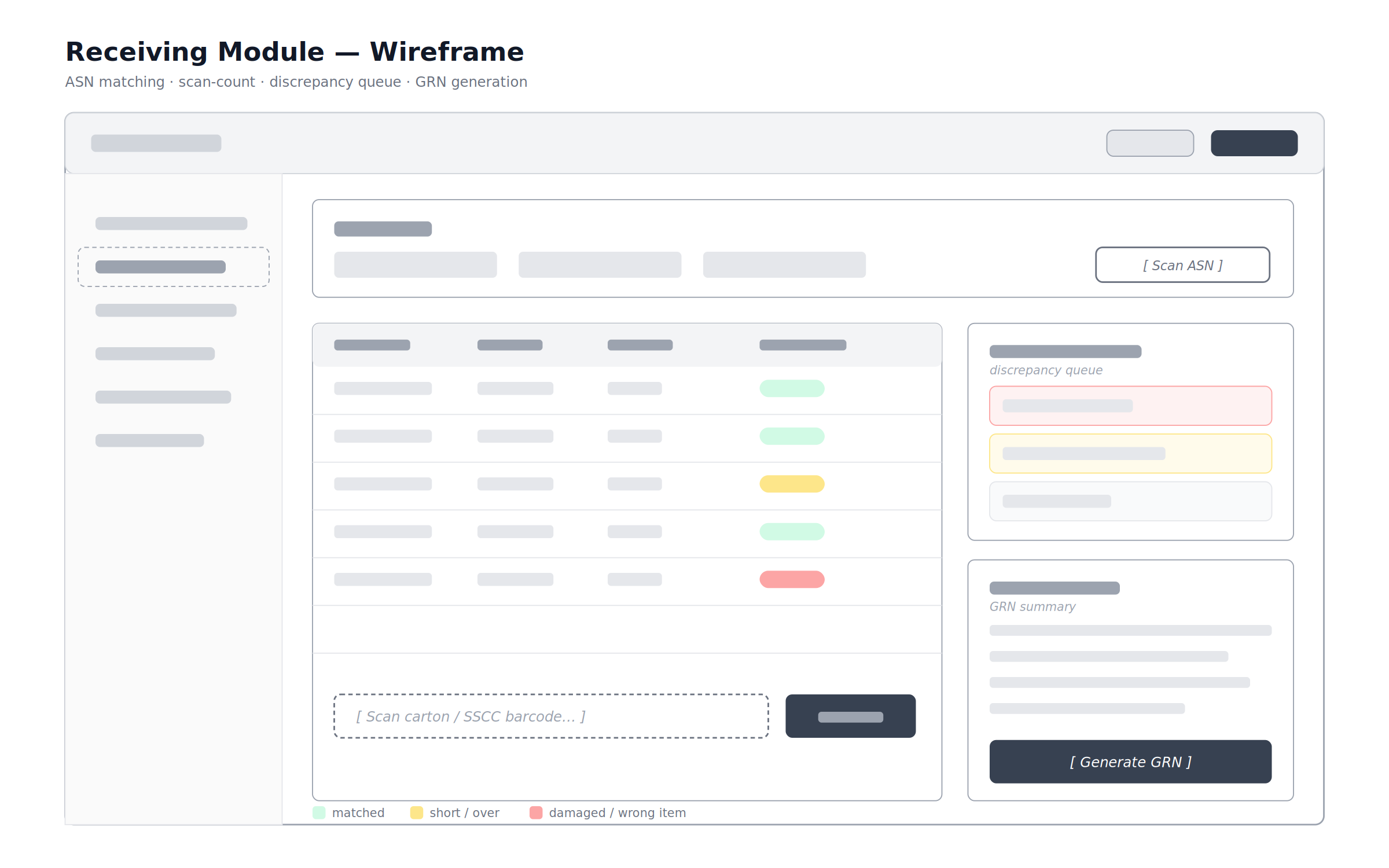Click the damaged / wrong item legend swatch
The image size is (1389, 868).
pos(536,812)
